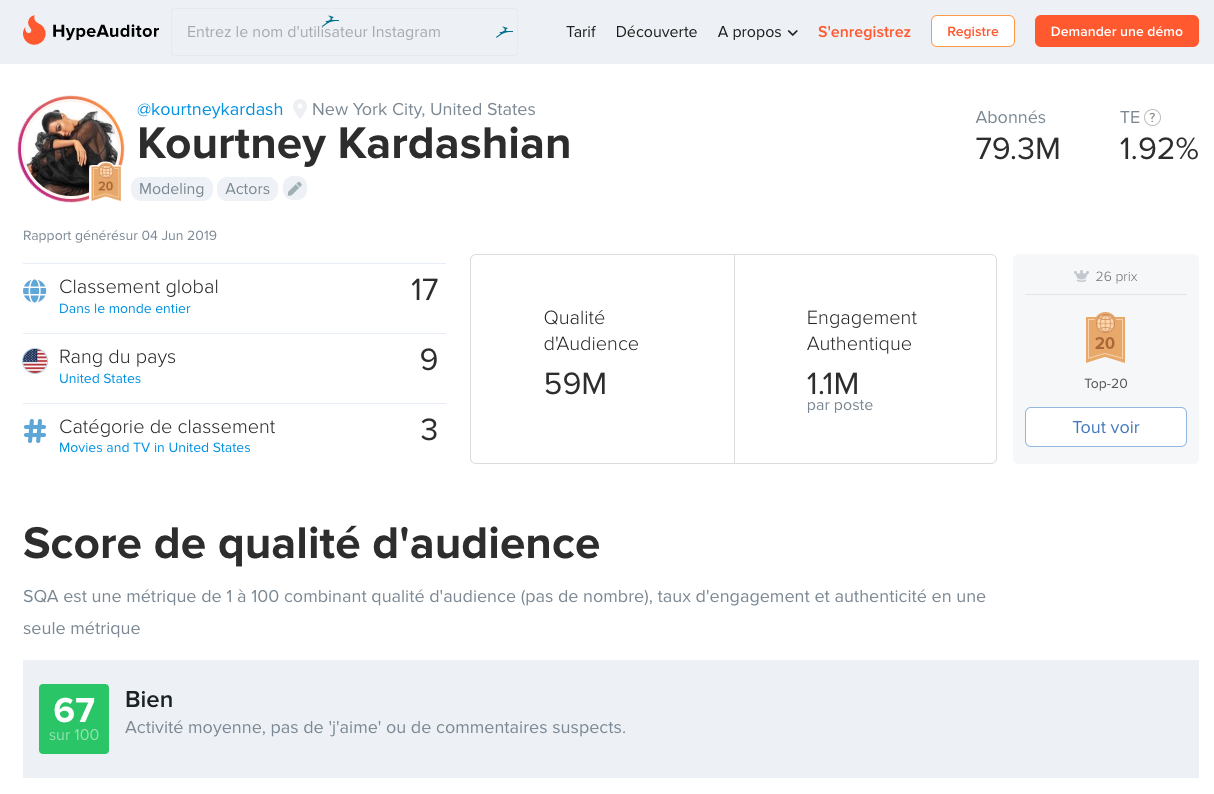
Task: Click the country rank number 9
Action: 429,360
